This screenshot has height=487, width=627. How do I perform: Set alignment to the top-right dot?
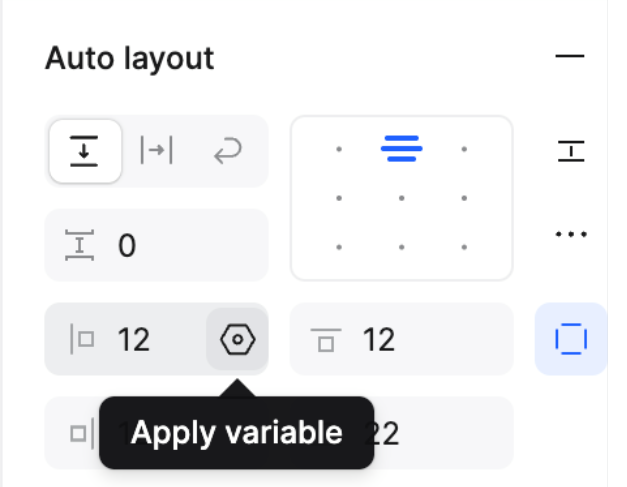pos(464,151)
